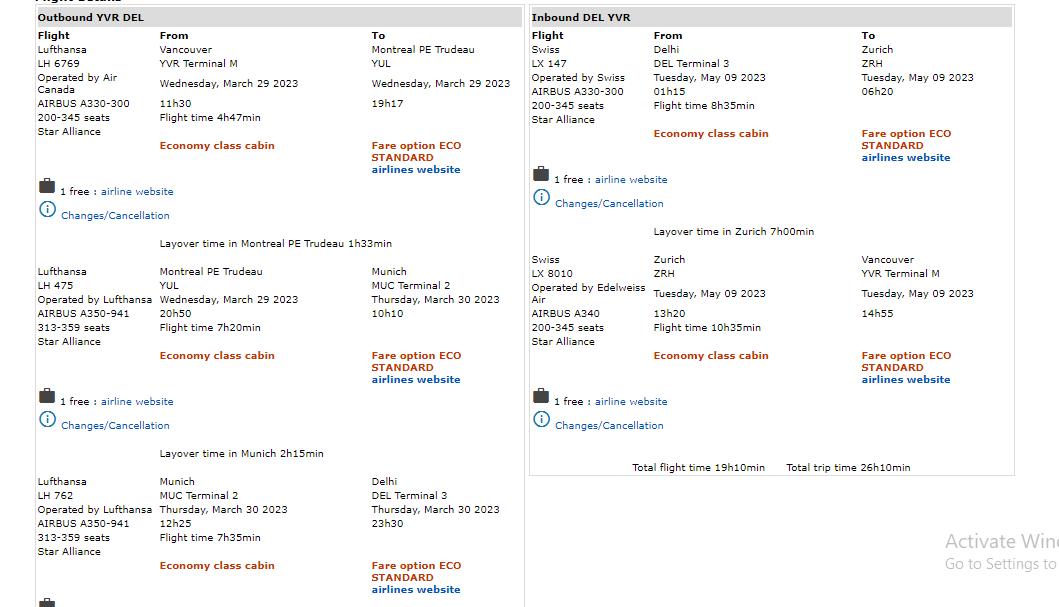
Task: Click the baggage suitcase icon for flight LH 6769
Action: point(46,186)
